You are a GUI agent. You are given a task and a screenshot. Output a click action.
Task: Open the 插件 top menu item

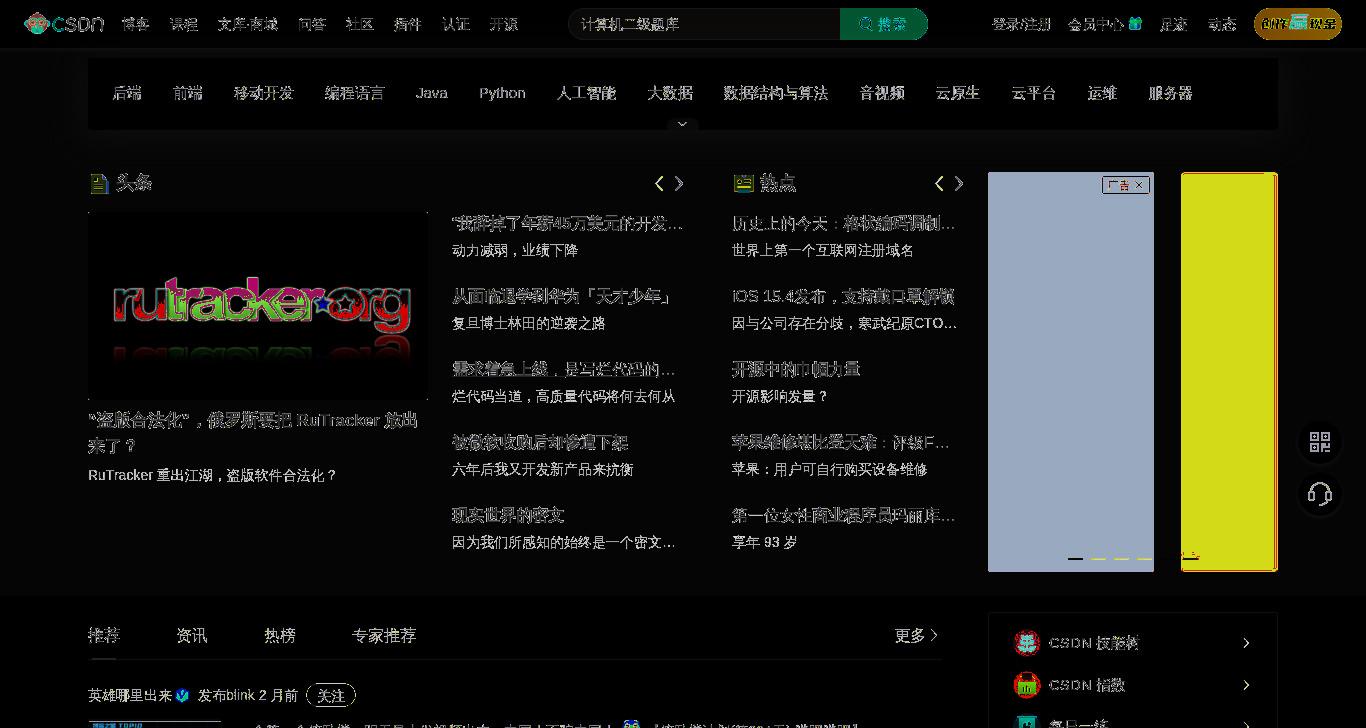(408, 24)
